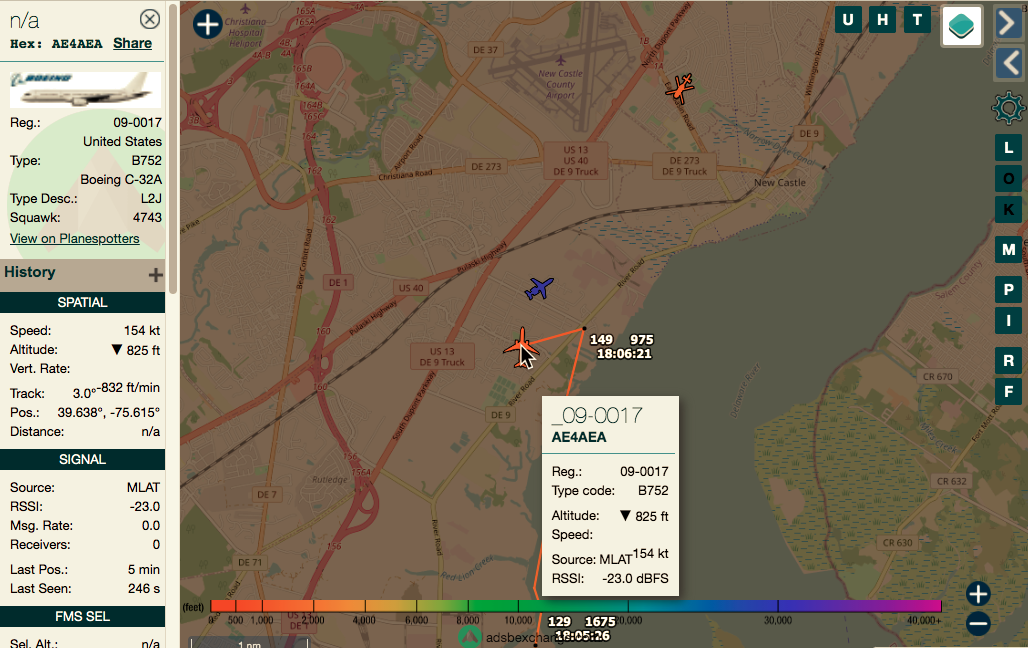Click the Squawk value 4743
This screenshot has width=1028, height=648.
pos(147,218)
